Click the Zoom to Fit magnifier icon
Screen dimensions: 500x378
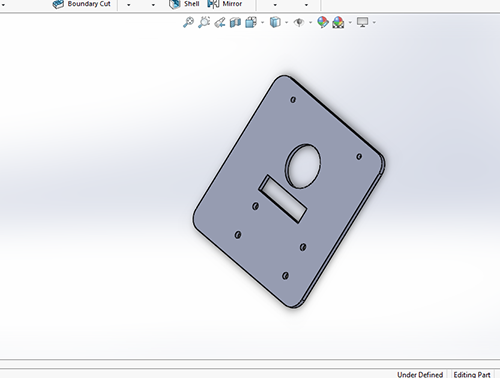click(188, 22)
